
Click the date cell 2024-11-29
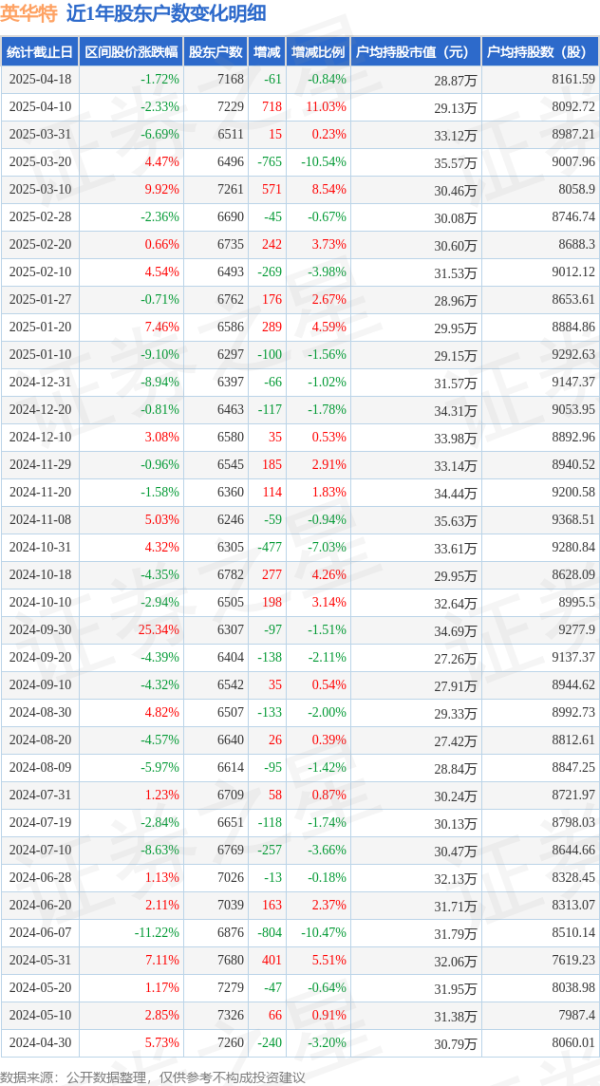tap(41, 465)
